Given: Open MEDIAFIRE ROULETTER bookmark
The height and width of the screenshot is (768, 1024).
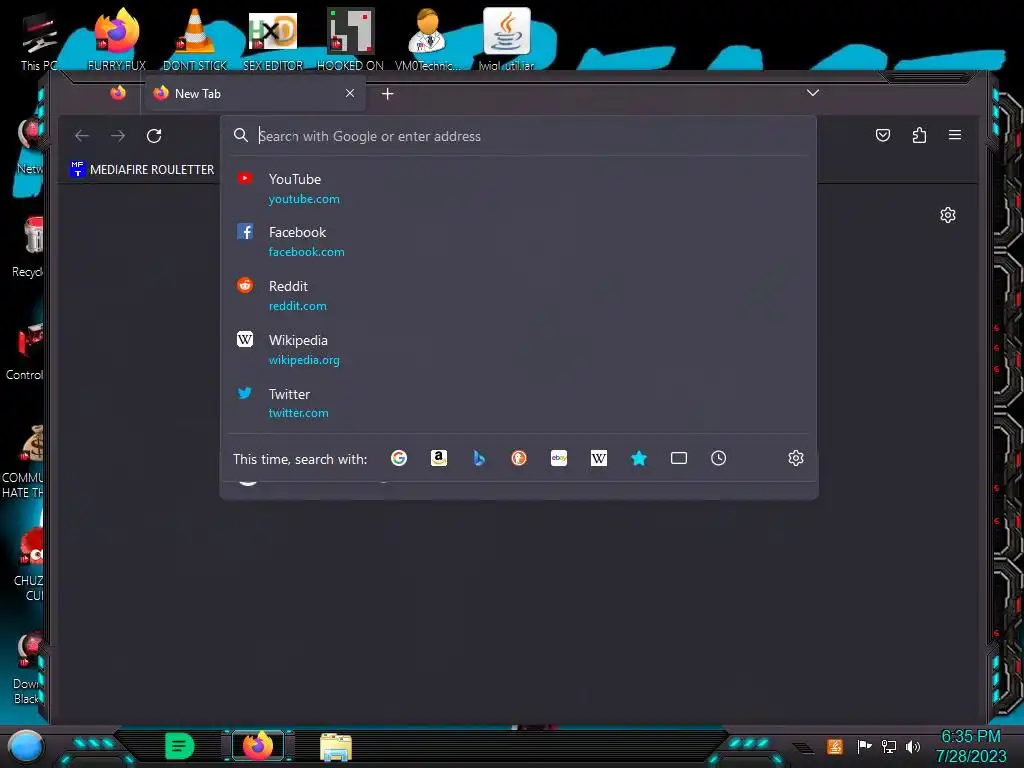Looking at the screenshot, I should [142, 169].
